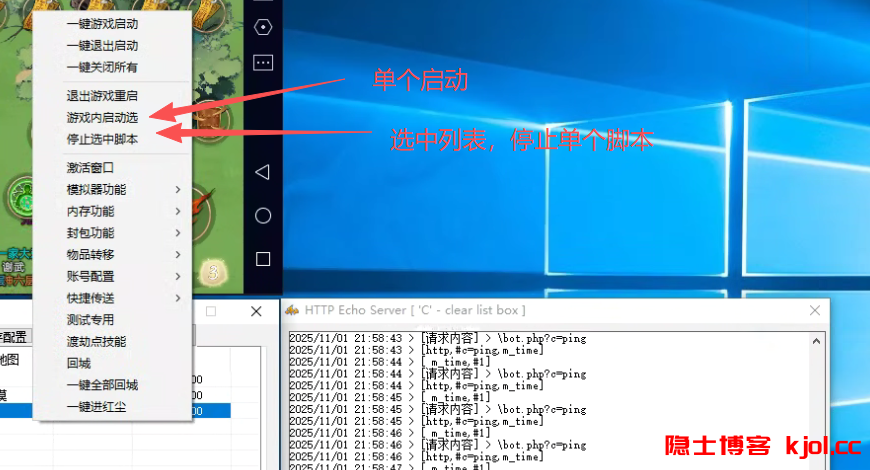Viewport: 870px width, 470px height.
Task: Expand the 账号配置 submenu arrow
Action: 178,276
